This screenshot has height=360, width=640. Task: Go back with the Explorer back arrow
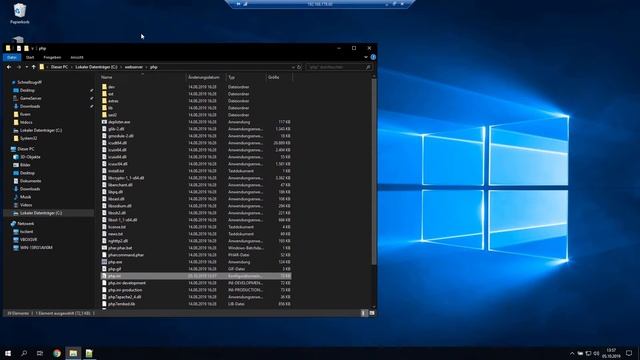tap(9, 67)
